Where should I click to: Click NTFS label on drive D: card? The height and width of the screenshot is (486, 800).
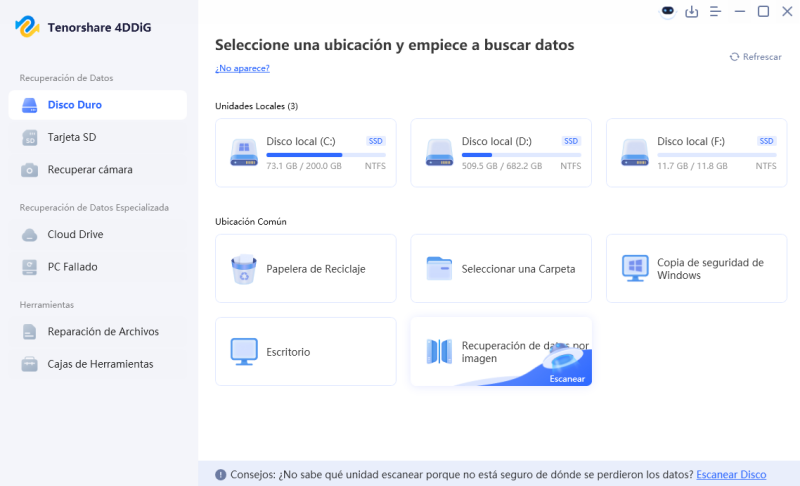click(x=570, y=166)
